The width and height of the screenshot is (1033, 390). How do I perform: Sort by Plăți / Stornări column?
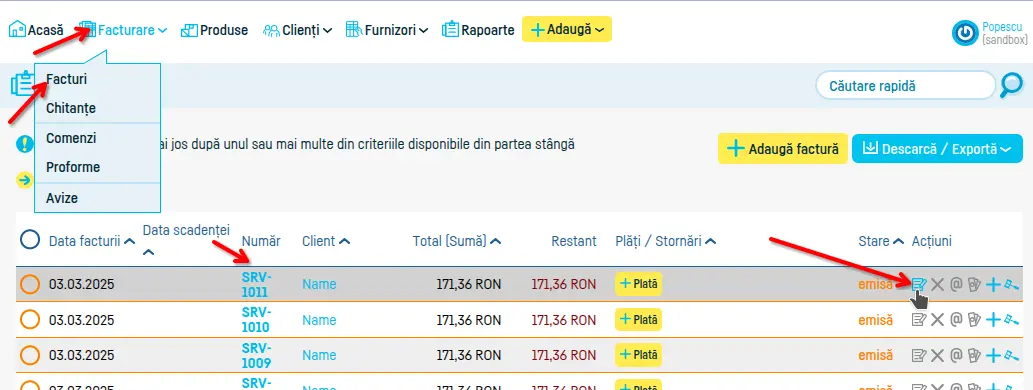click(665, 241)
